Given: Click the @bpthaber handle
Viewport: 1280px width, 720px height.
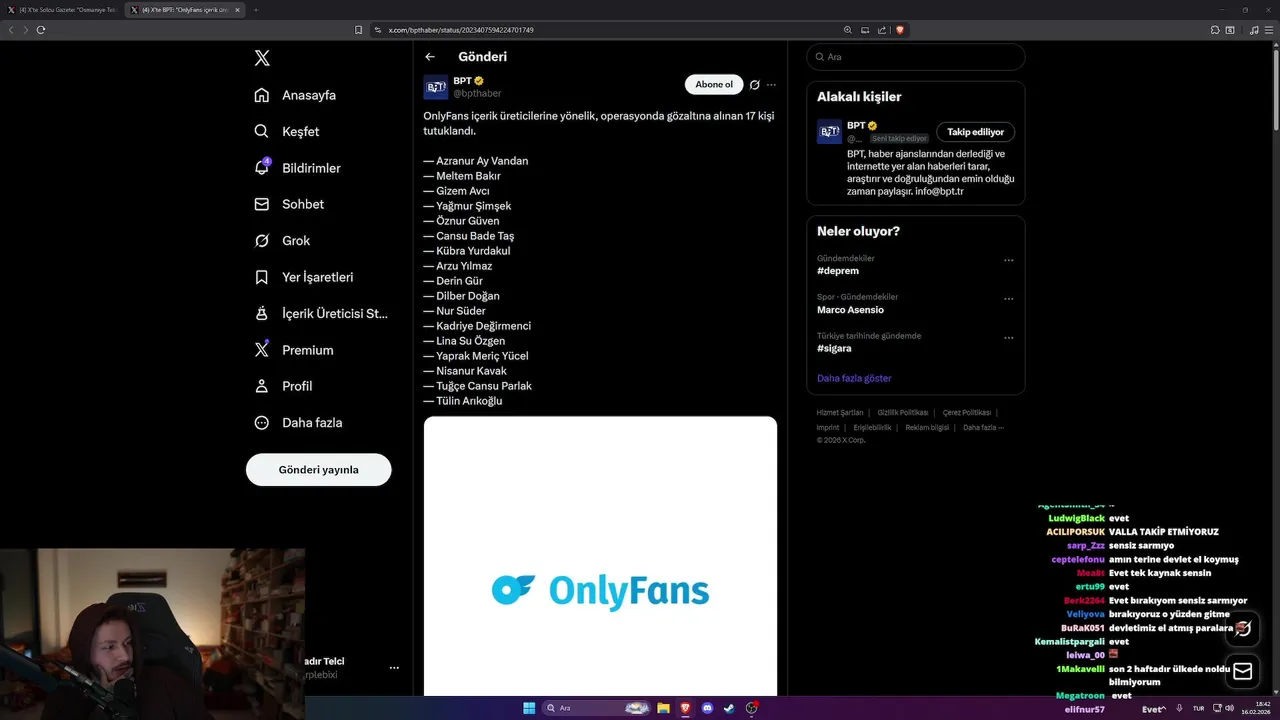Looking at the screenshot, I should click(477, 93).
